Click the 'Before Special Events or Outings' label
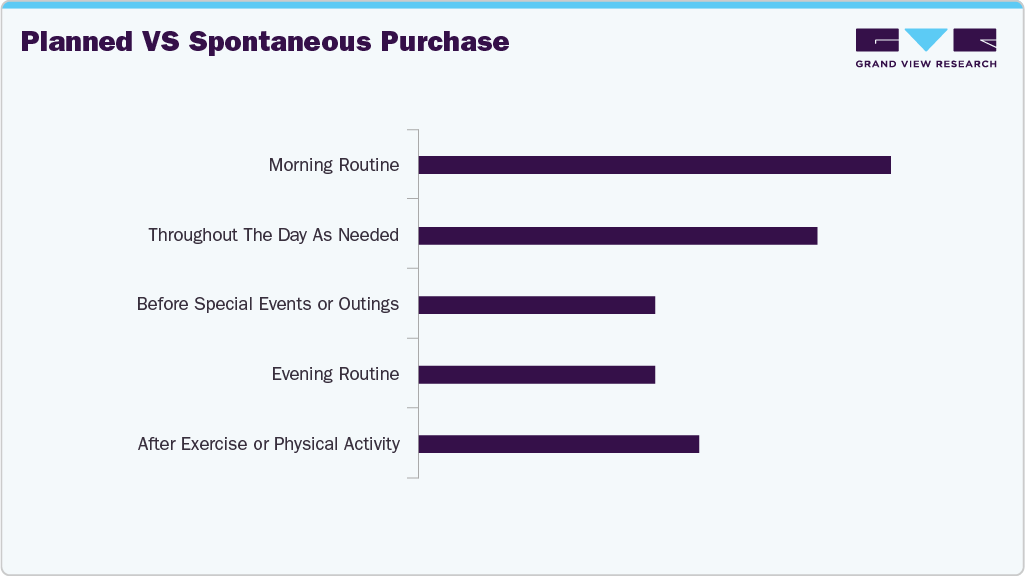 268,304
